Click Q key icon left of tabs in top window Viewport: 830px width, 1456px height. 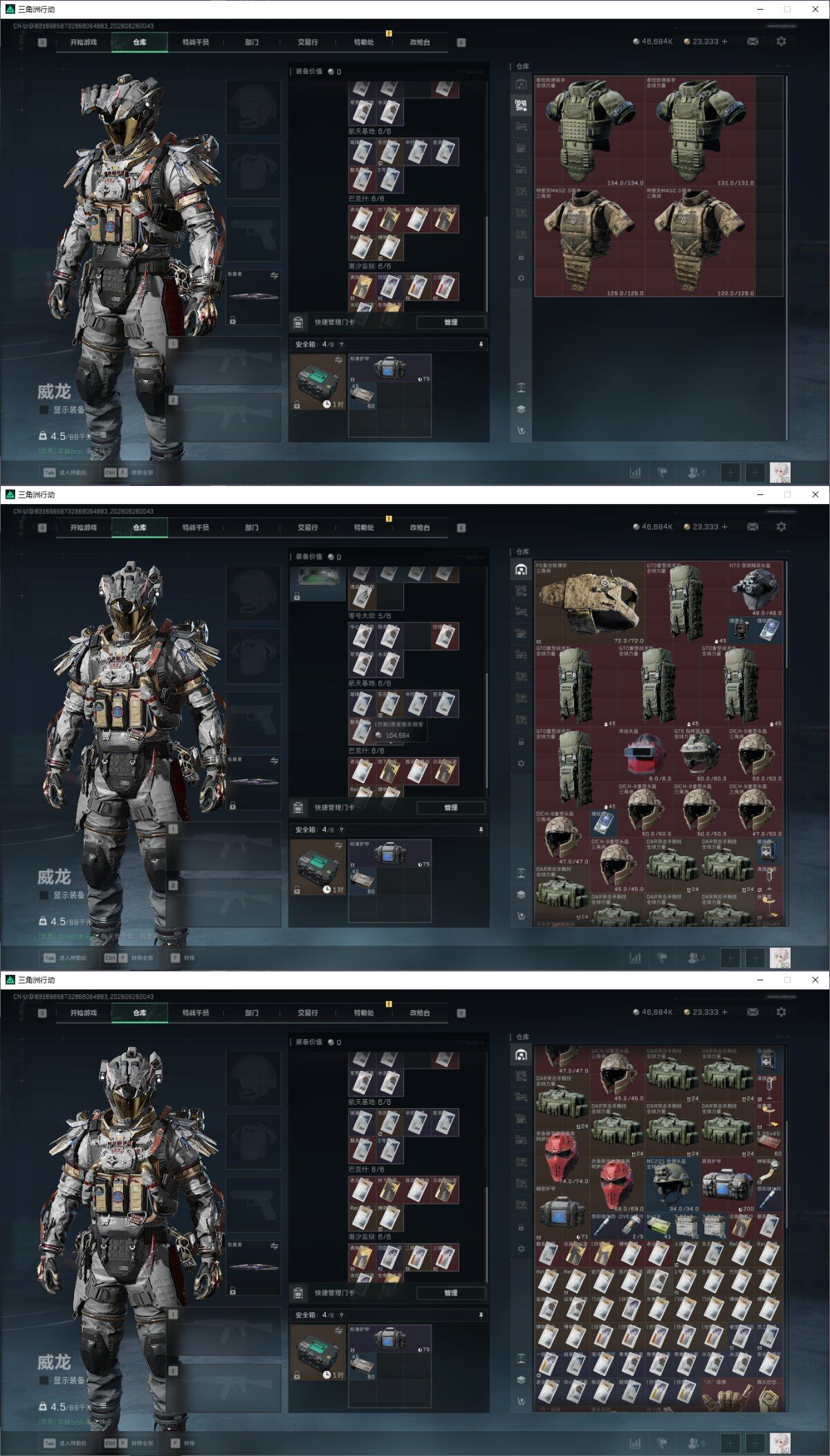[x=42, y=42]
